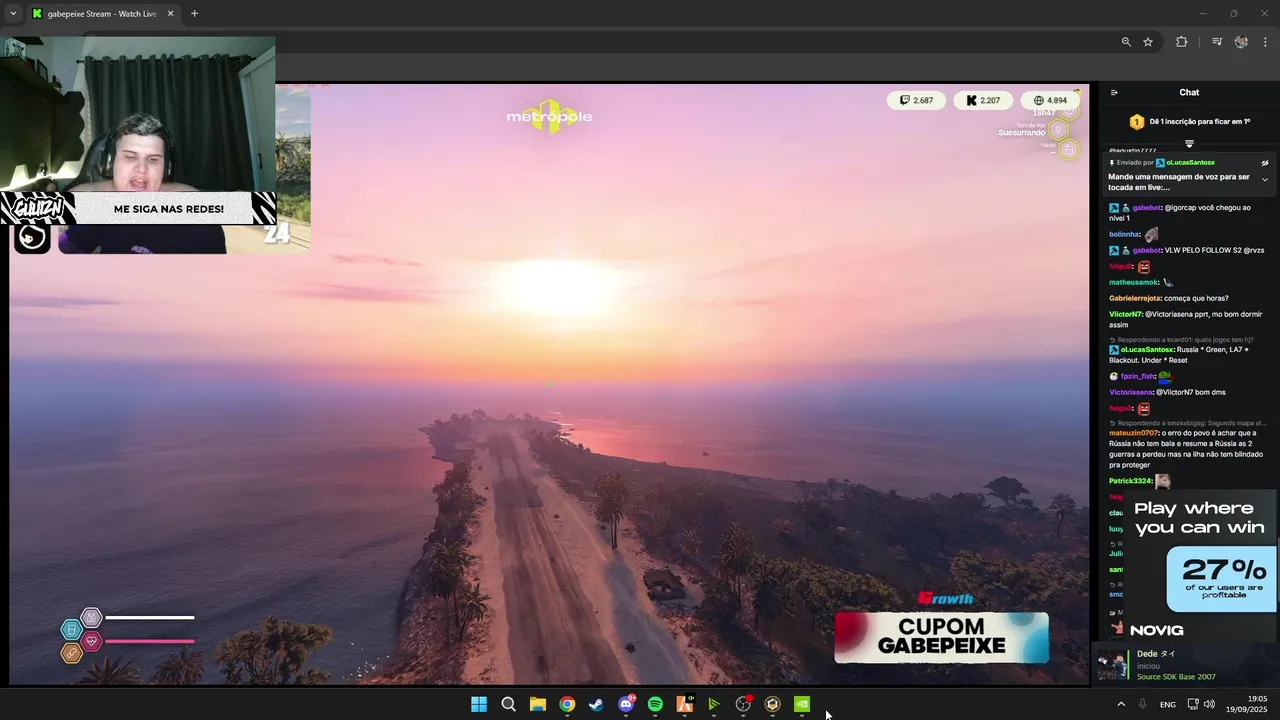Open OBS Studio from taskbar
The width and height of the screenshot is (1280, 720).
[743, 704]
